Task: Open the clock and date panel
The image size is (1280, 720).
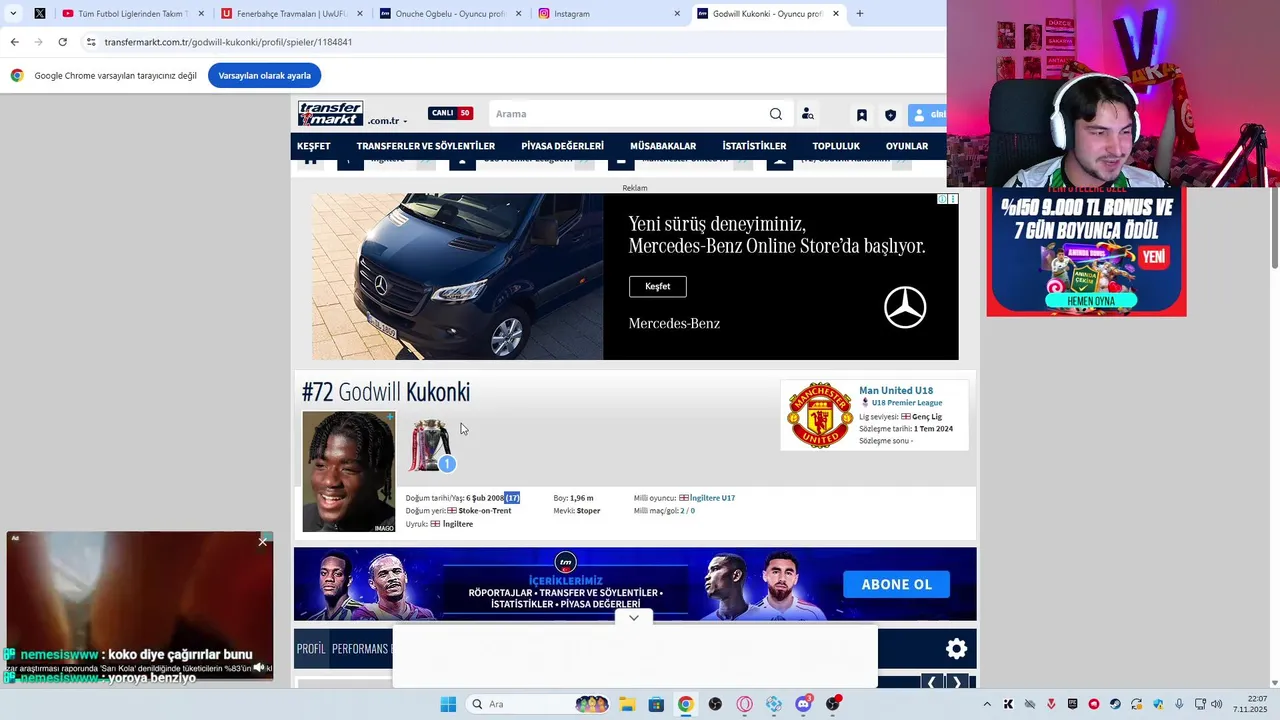Action: [x=1251, y=704]
